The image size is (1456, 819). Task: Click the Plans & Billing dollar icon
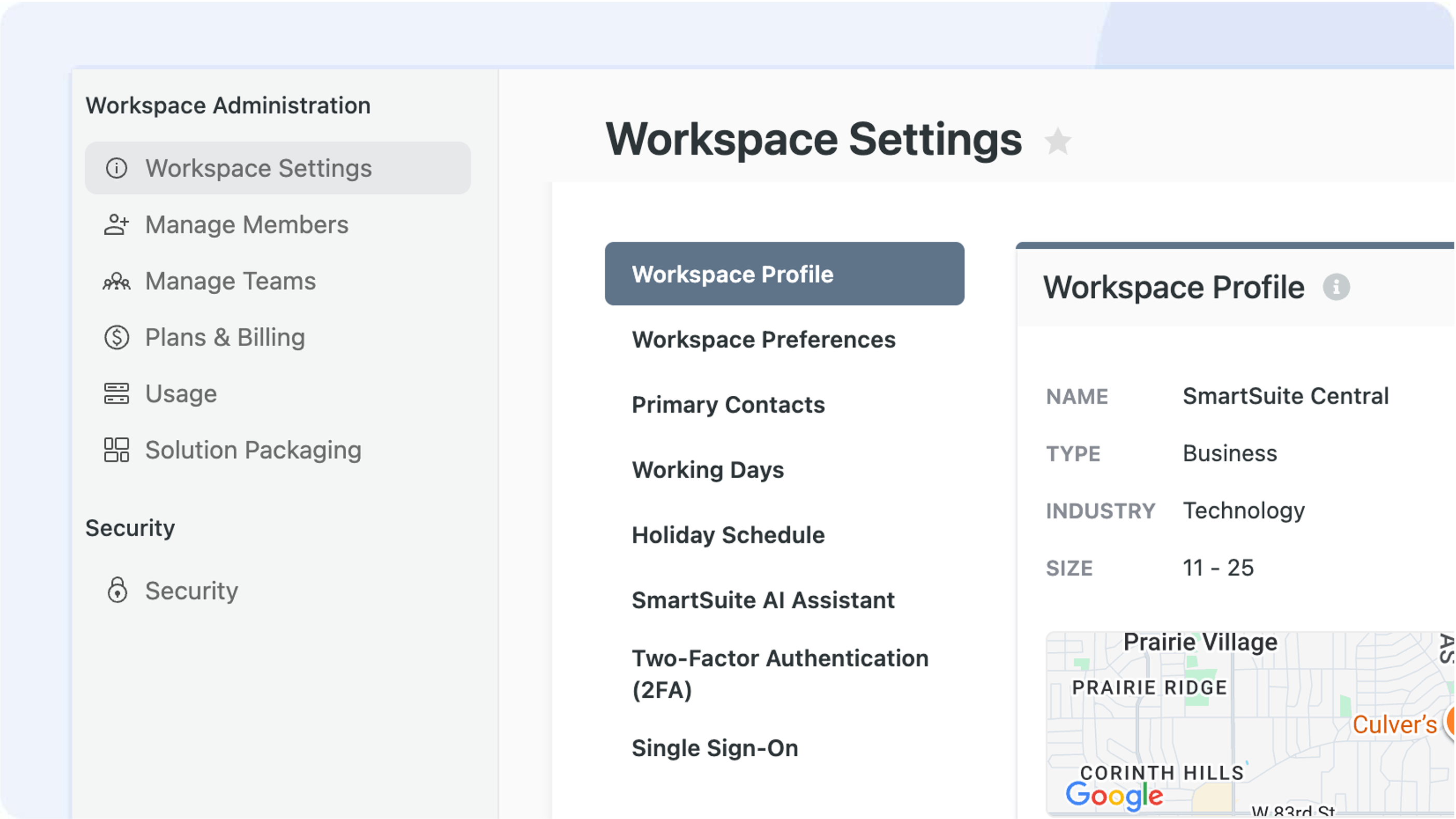(117, 338)
